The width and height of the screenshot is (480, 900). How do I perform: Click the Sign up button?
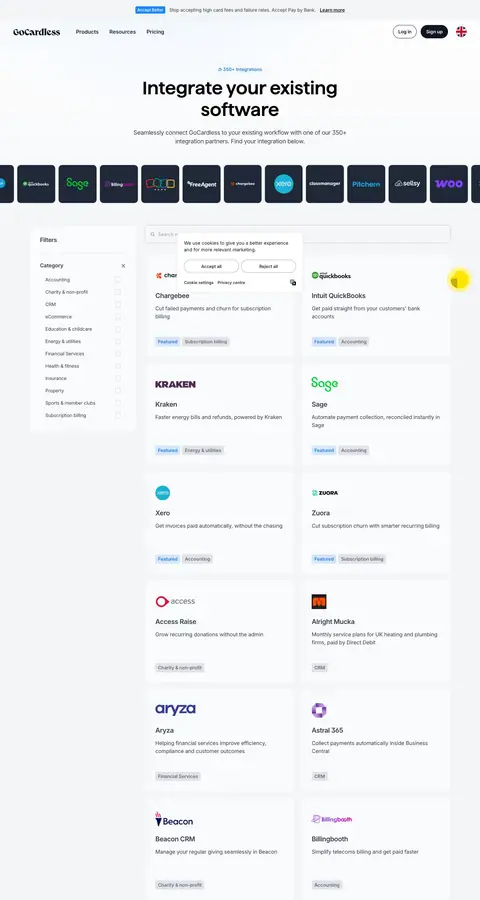pos(434,32)
